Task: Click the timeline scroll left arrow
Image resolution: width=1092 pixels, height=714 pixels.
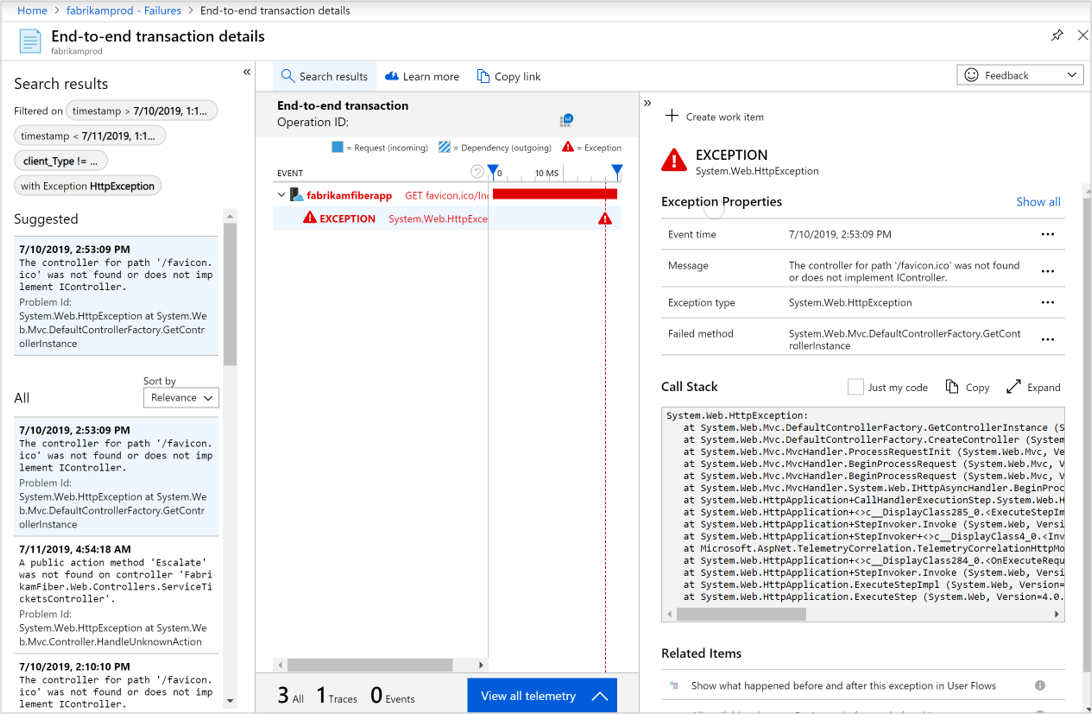Action: [x=281, y=665]
